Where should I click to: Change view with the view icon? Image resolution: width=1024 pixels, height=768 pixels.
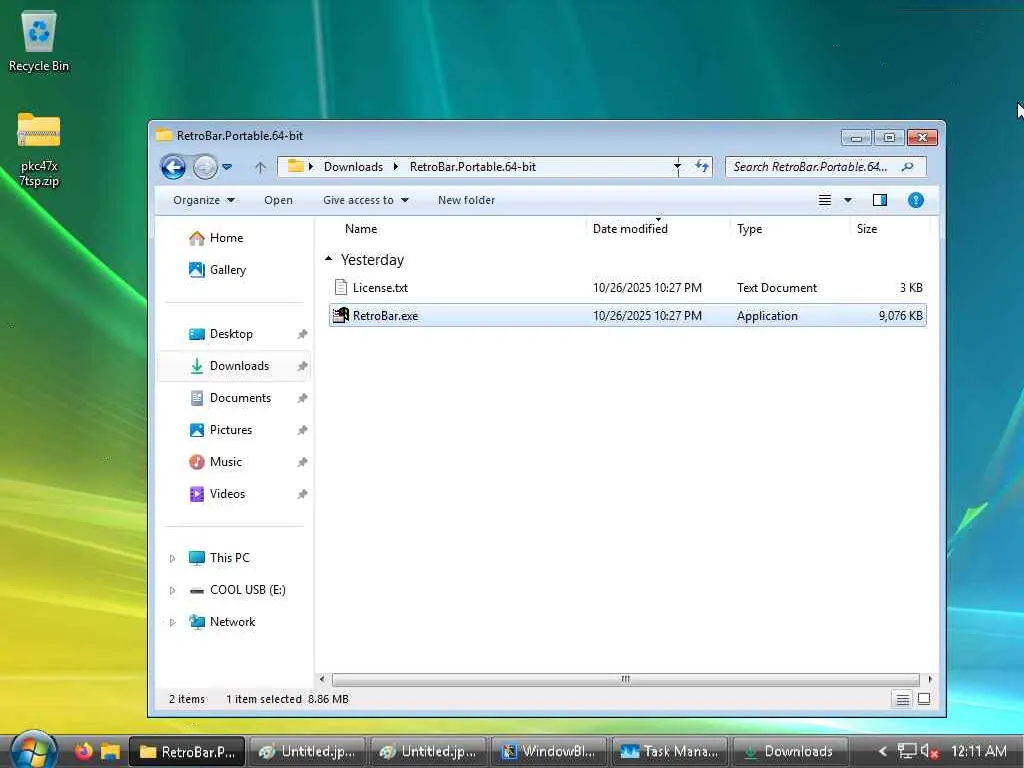[825, 200]
